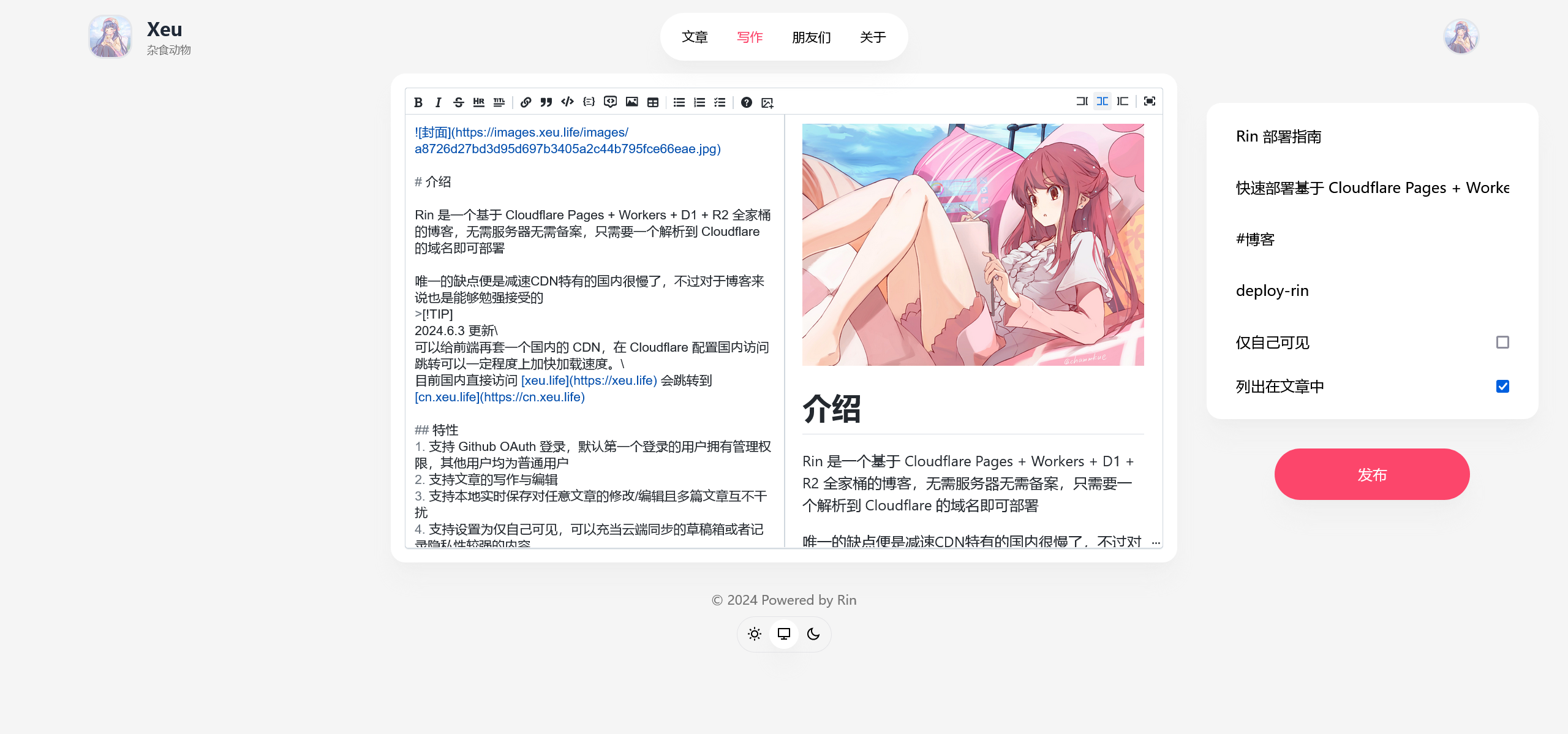Switch to preview-only layout mode
Image resolution: width=1568 pixels, height=734 pixels.
point(1123,101)
